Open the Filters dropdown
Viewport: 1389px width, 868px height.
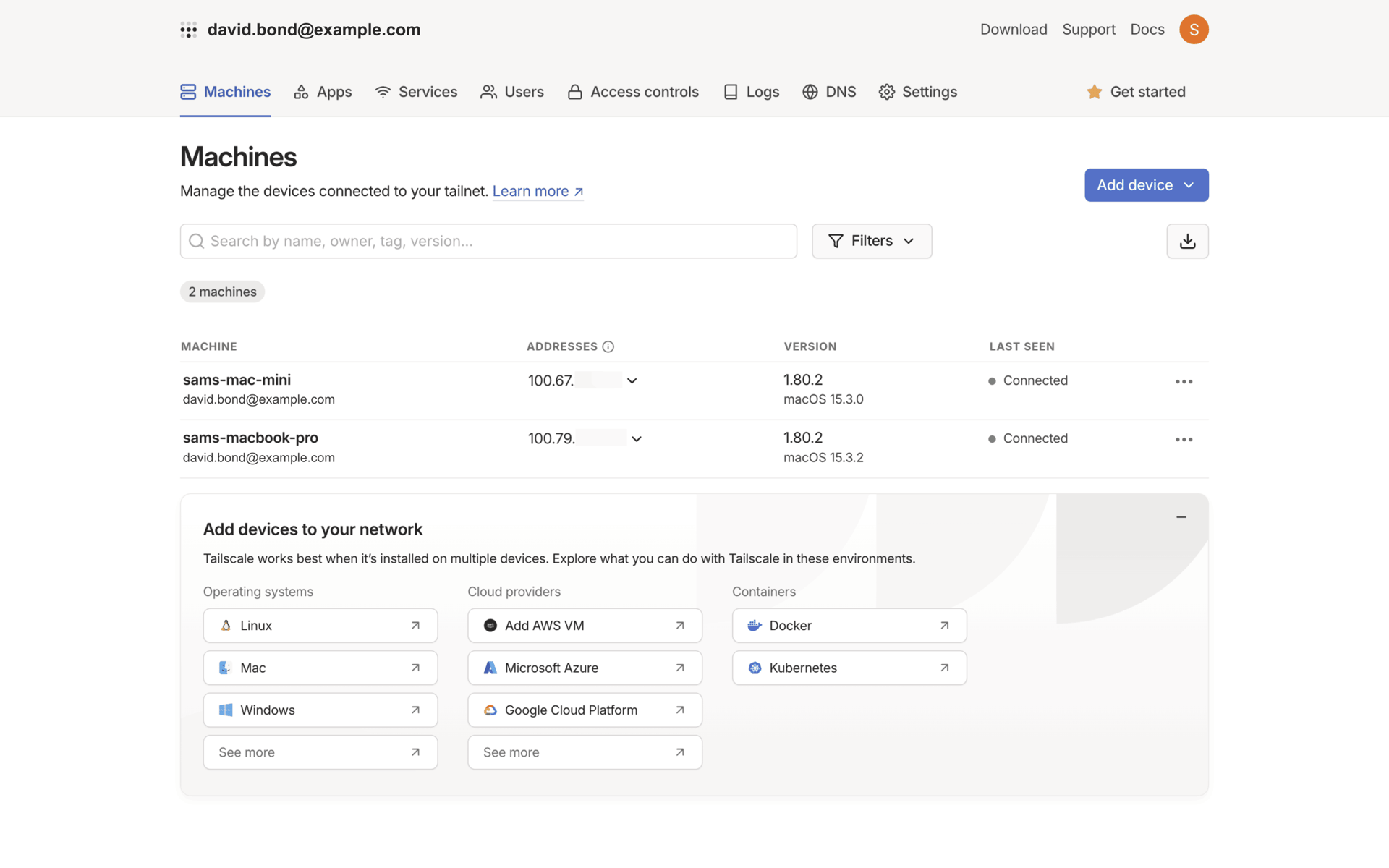tap(872, 241)
